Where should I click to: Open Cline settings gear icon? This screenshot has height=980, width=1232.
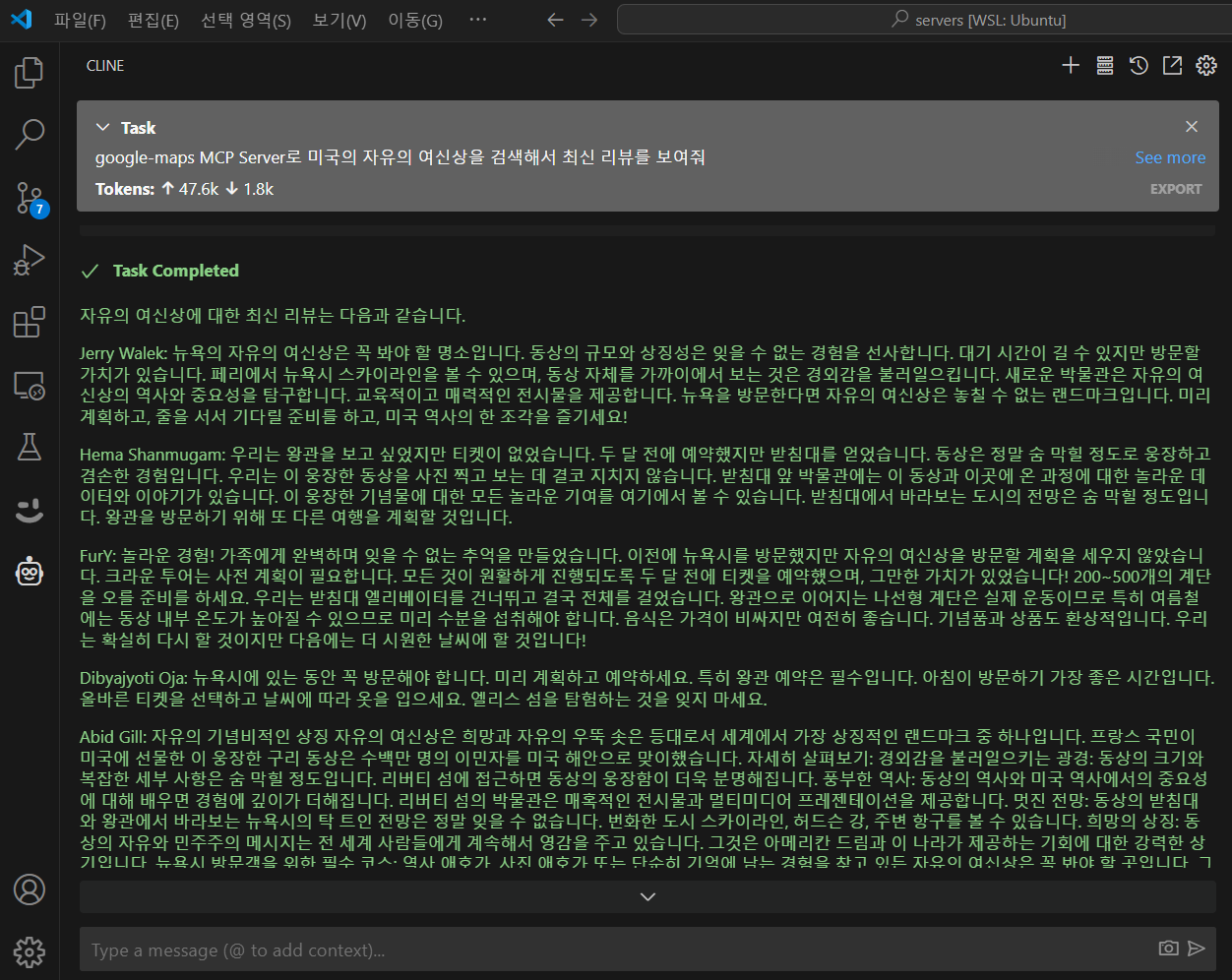pos(1206,65)
